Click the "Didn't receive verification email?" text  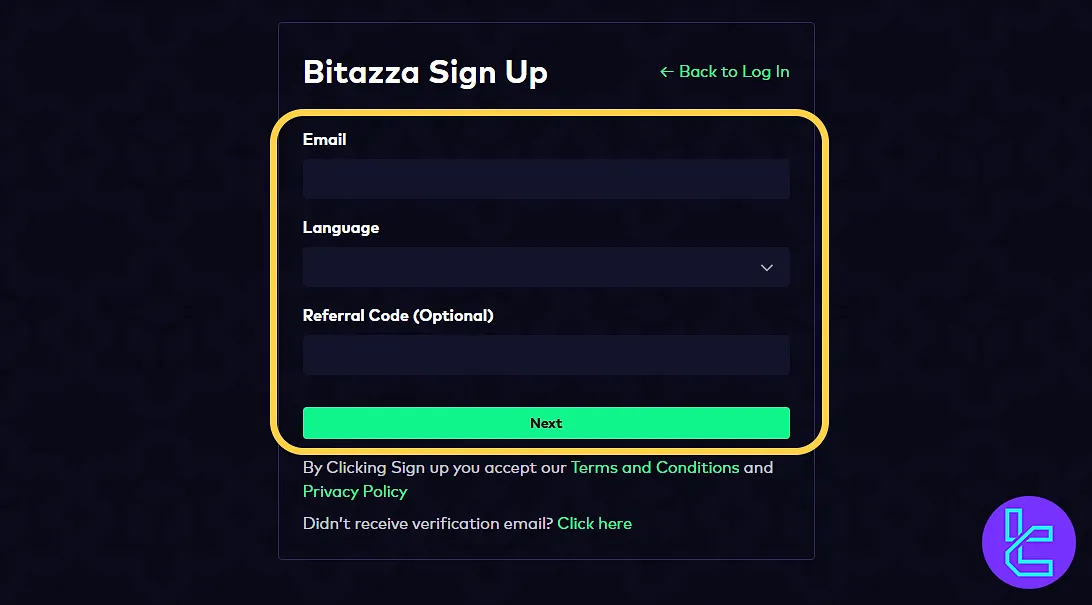[x=427, y=523]
